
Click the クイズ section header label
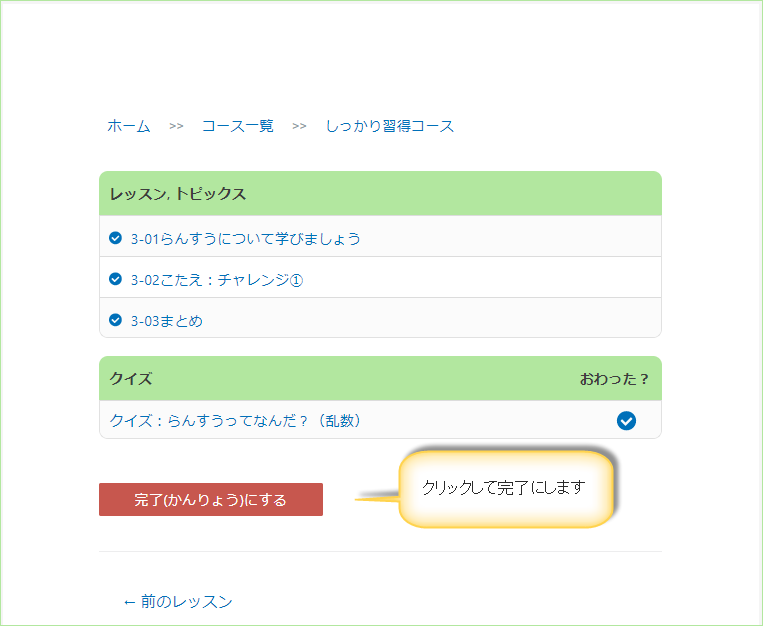point(131,379)
